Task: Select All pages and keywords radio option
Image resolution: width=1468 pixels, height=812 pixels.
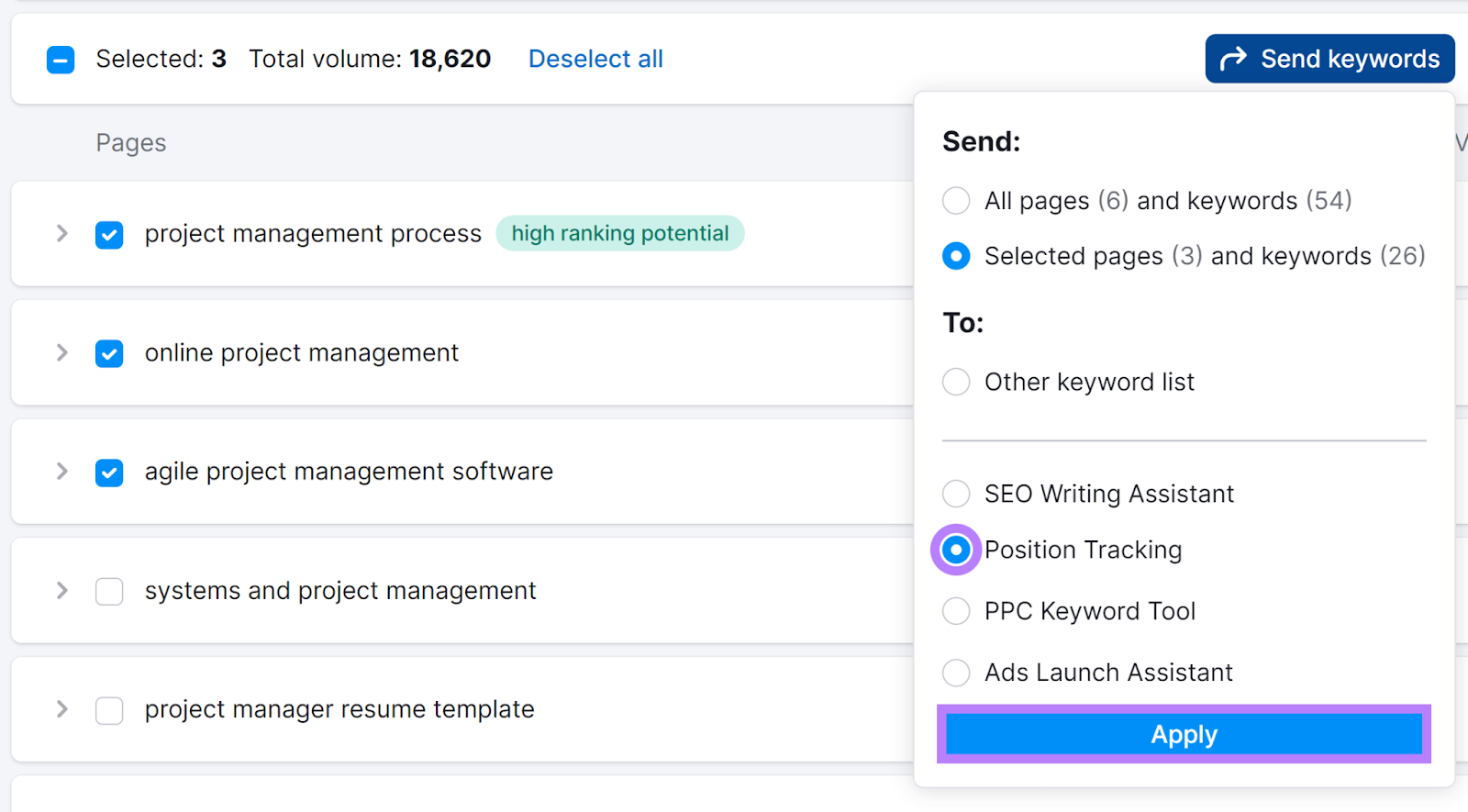Action: coord(956,200)
